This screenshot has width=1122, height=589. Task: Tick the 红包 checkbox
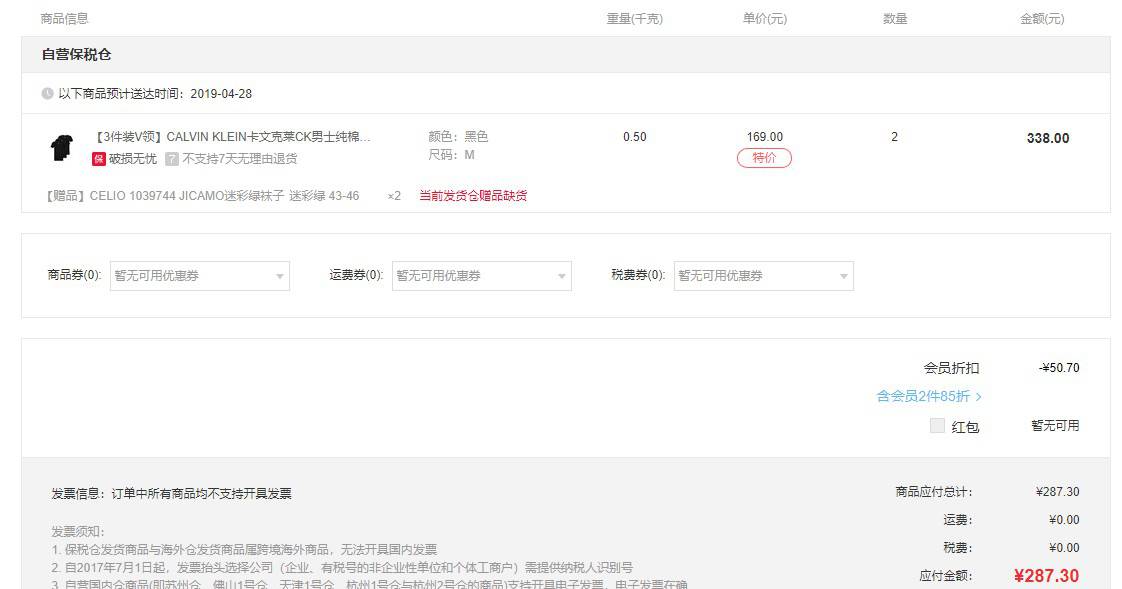coord(937,426)
